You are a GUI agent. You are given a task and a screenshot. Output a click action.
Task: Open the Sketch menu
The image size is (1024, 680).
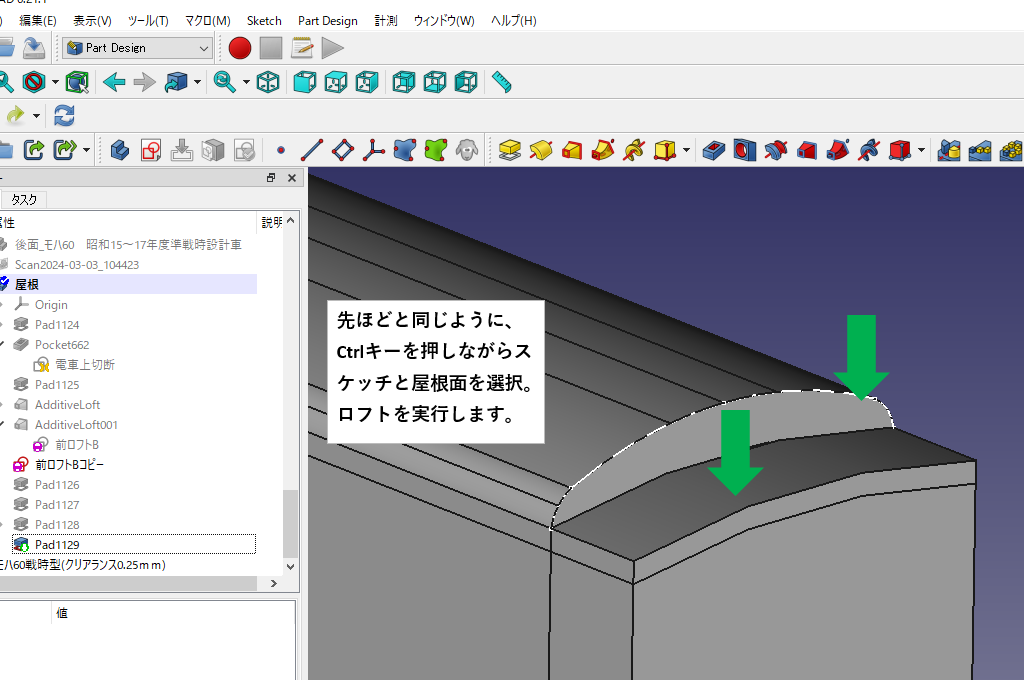(264, 20)
